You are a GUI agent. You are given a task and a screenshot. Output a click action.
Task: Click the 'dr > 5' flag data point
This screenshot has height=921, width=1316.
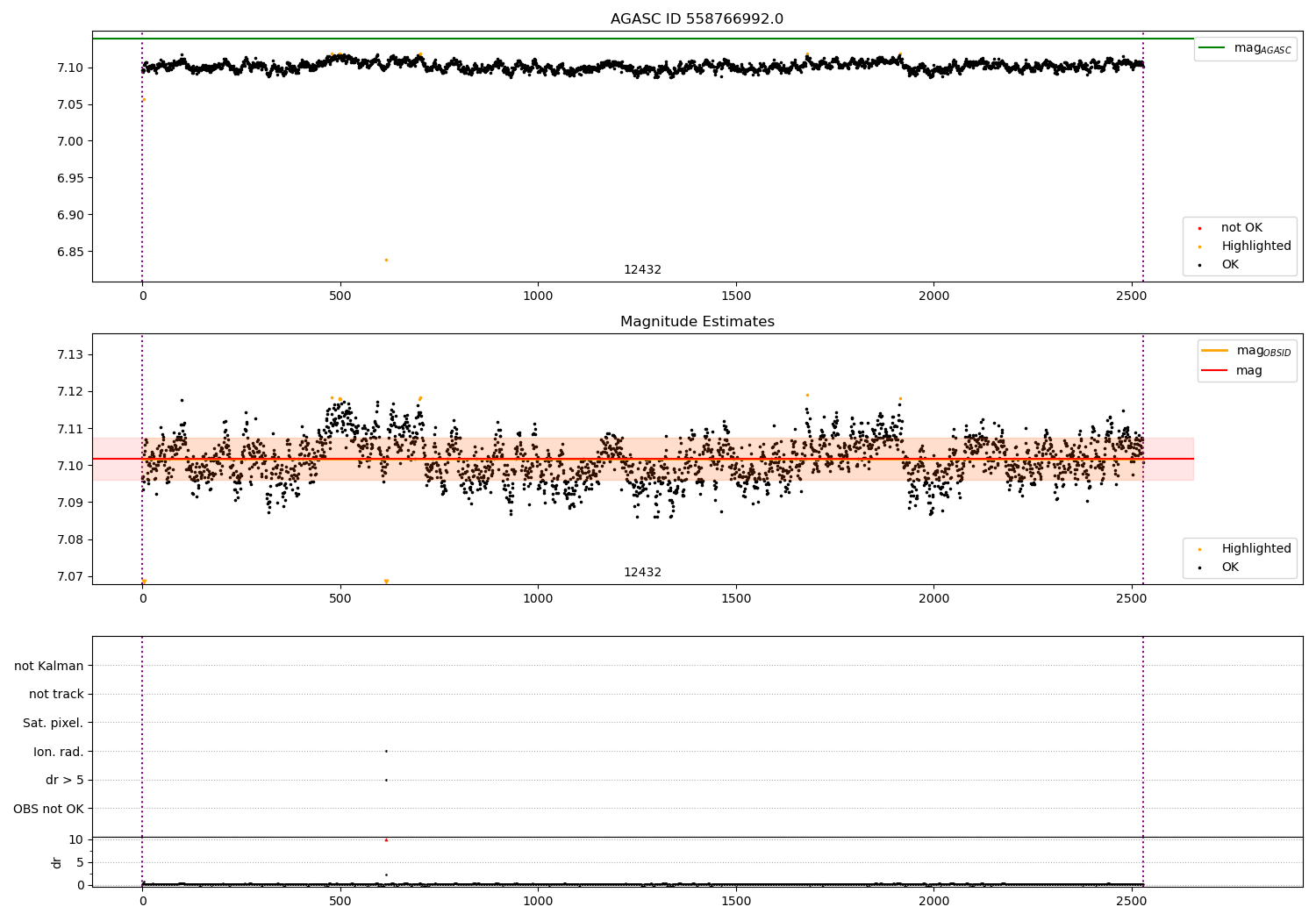(386, 780)
